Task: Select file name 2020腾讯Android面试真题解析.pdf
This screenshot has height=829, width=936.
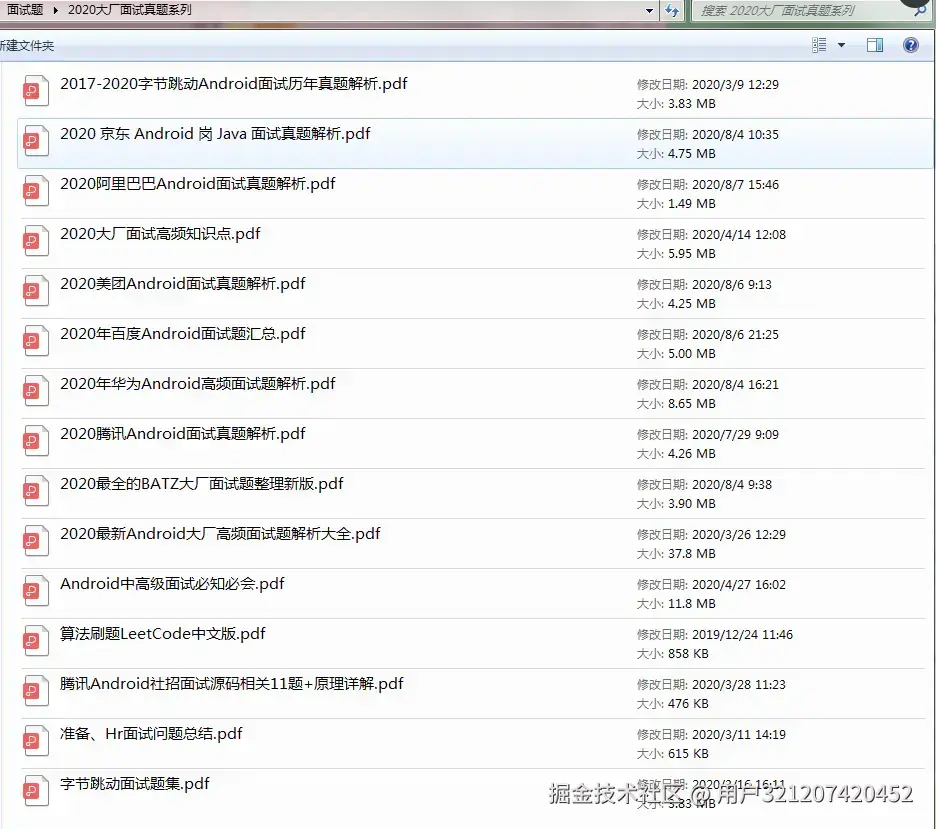Action: click(183, 434)
